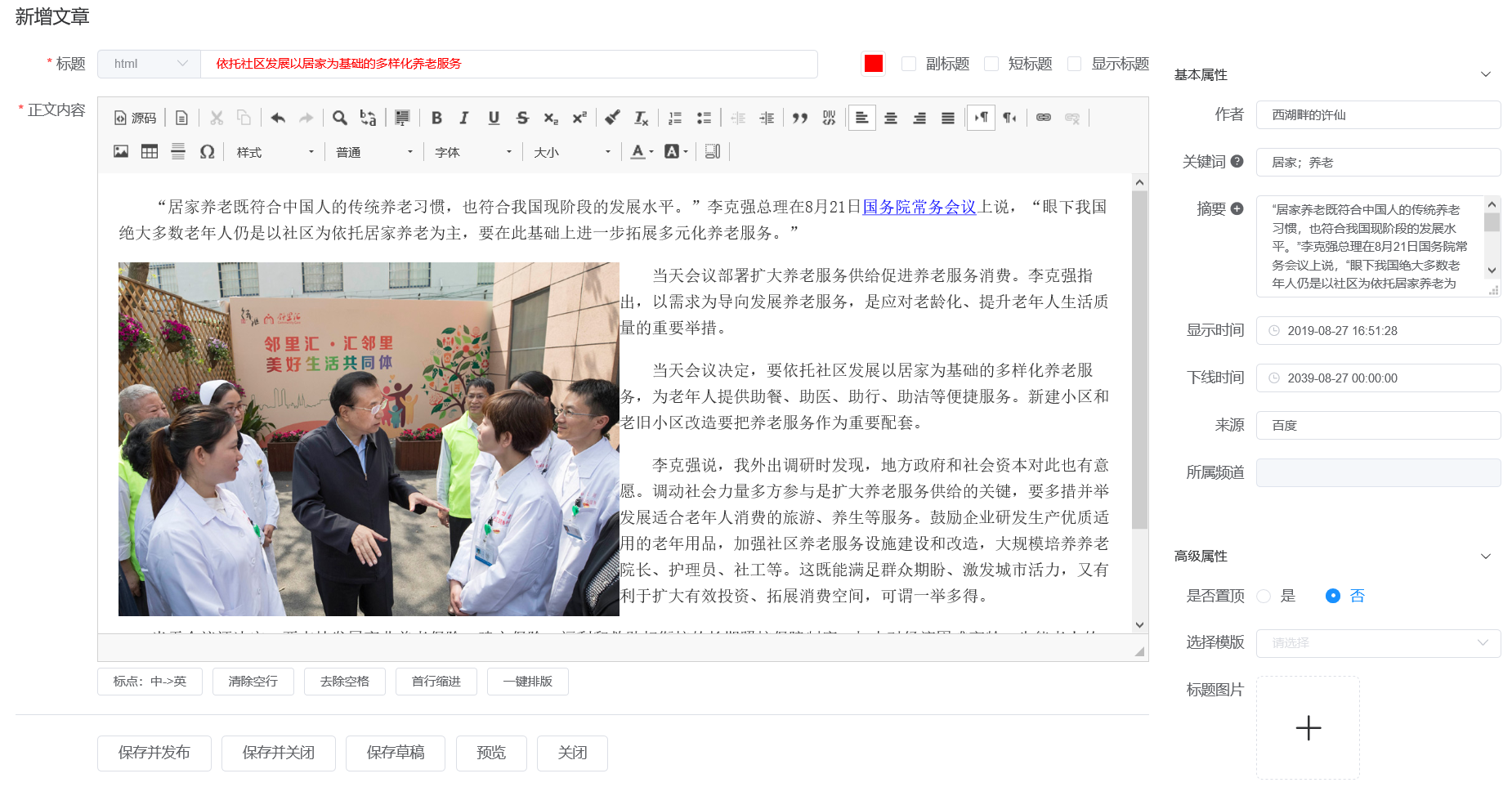Open the 字体 font dropdown

pos(473,152)
